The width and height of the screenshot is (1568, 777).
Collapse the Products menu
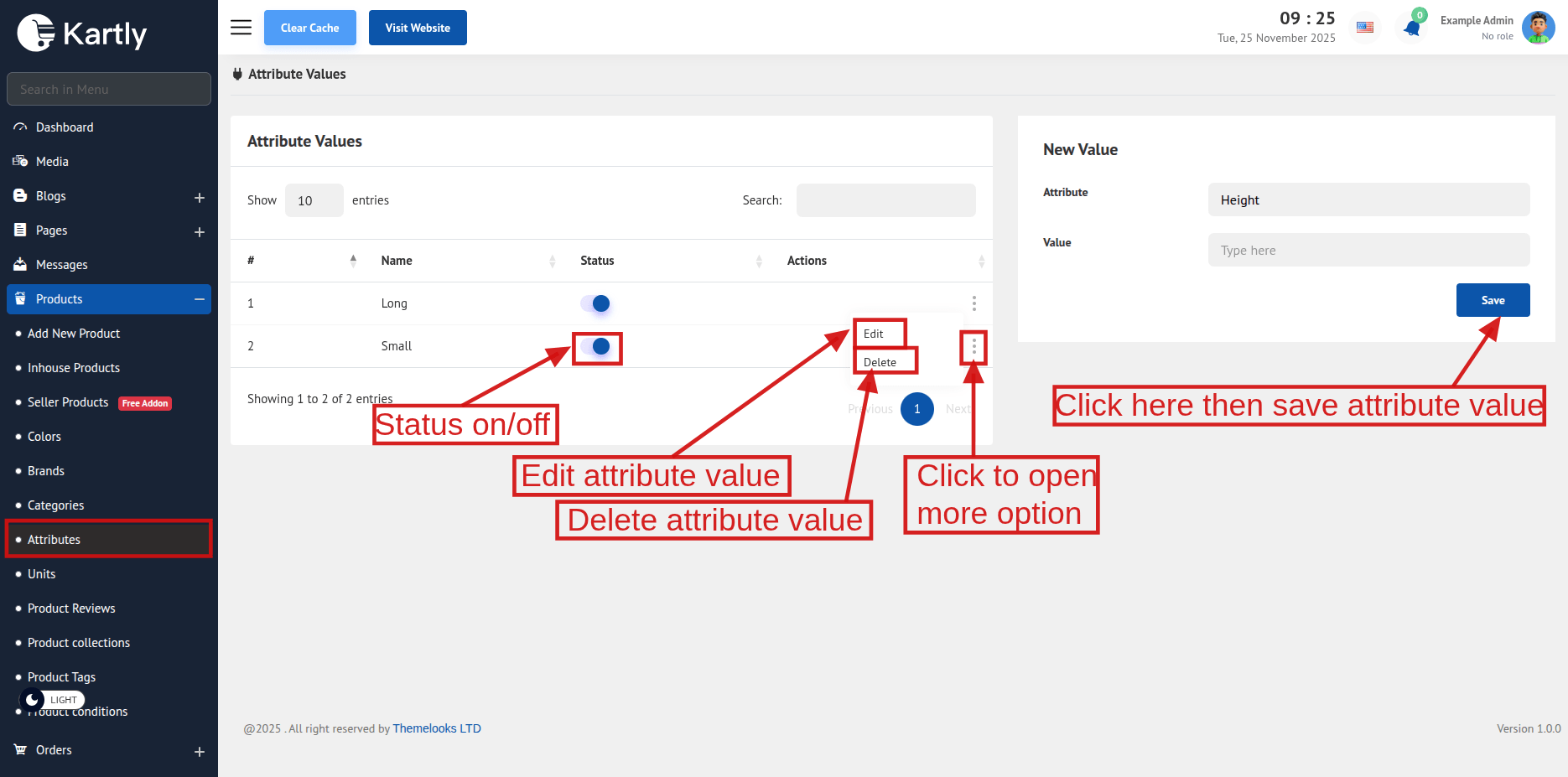(x=199, y=299)
